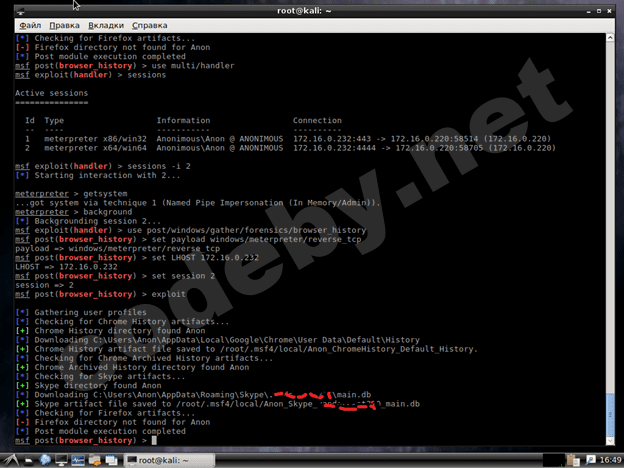Viewport: 624px width, 468px height.
Task: Click the 'getsystem' command text
Action: (105, 194)
